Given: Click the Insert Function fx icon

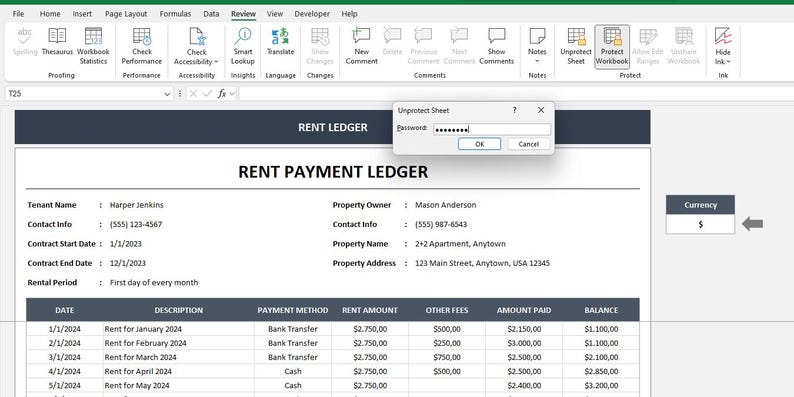Looking at the screenshot, I should coord(222,94).
